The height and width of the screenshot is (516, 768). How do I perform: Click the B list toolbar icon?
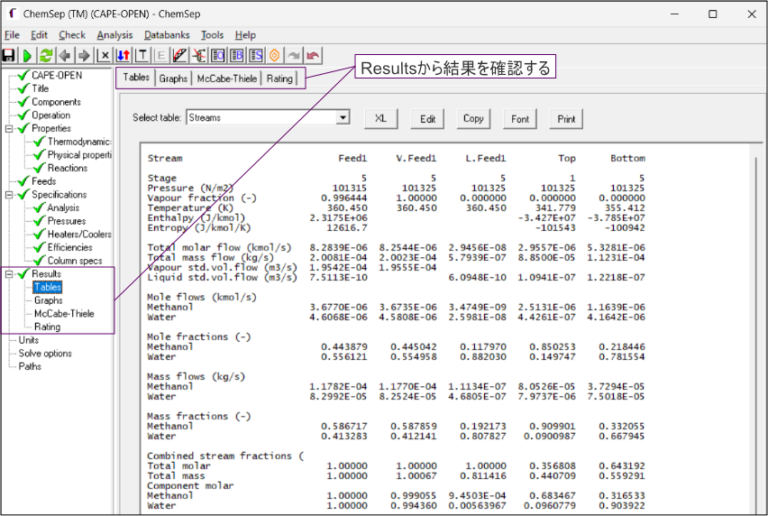(x=237, y=55)
